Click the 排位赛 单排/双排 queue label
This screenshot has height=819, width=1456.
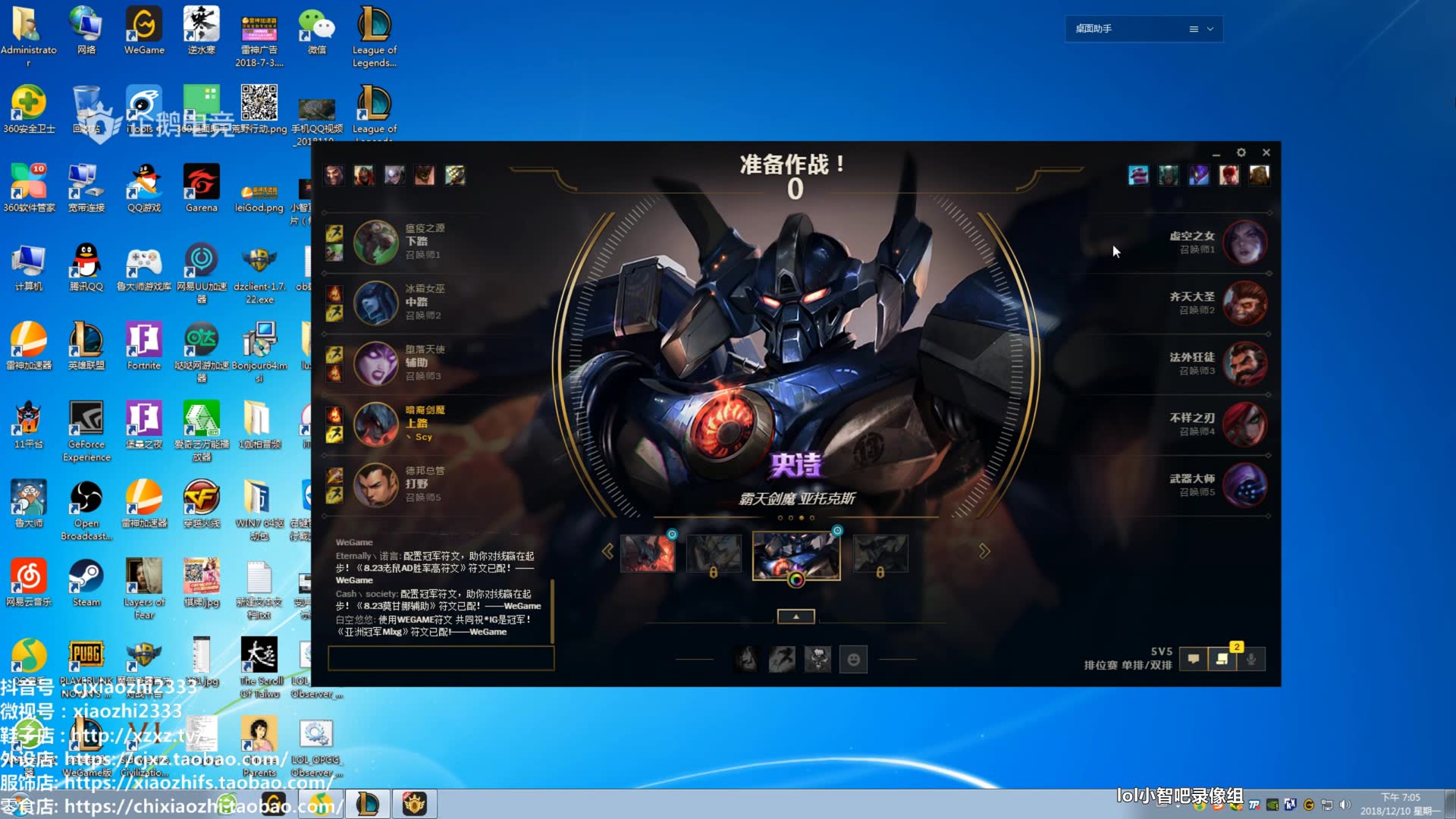1128,665
